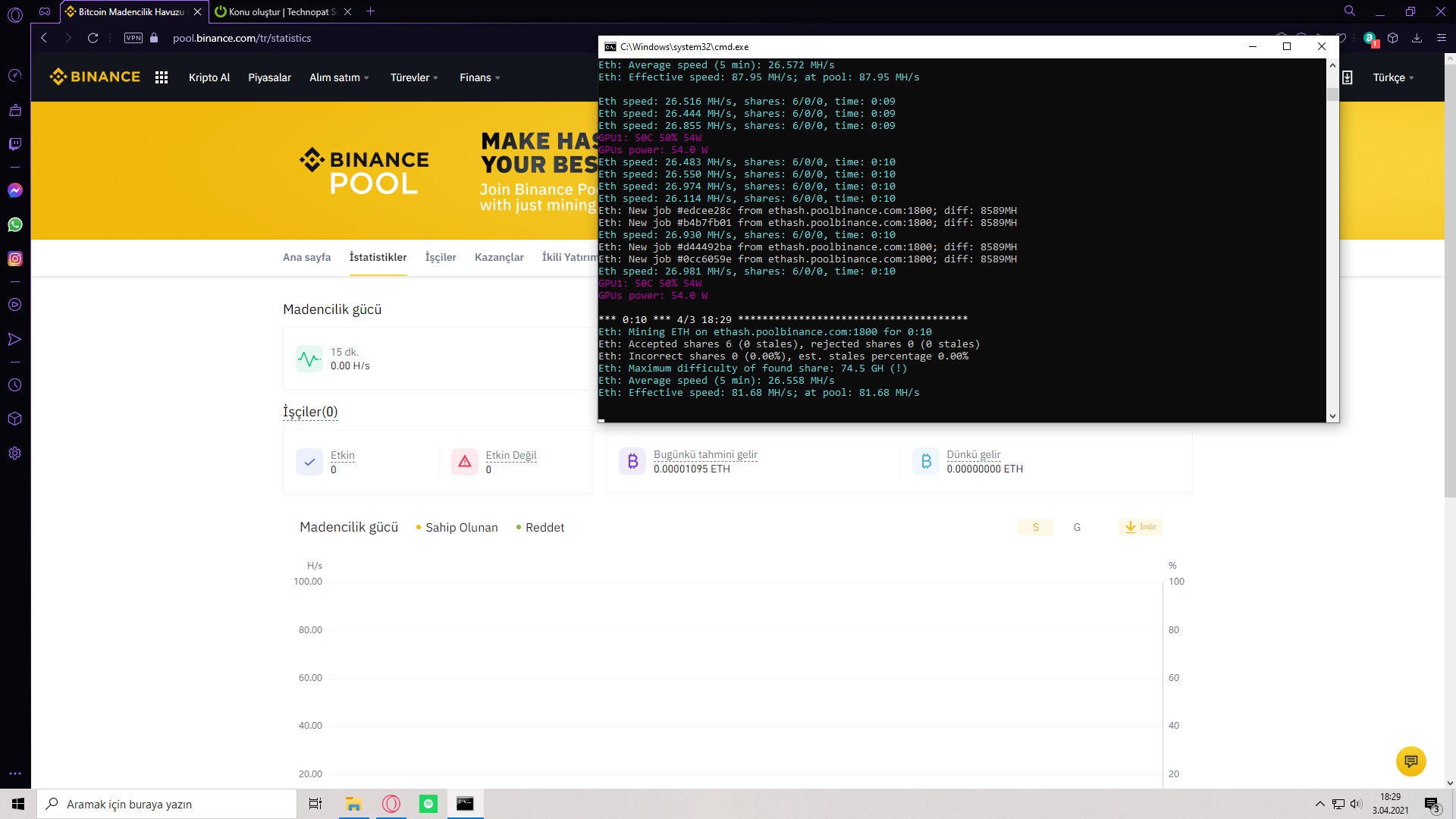This screenshot has width=1456, height=819.
Task: Open the Türkçe language dropdown
Action: [1393, 77]
